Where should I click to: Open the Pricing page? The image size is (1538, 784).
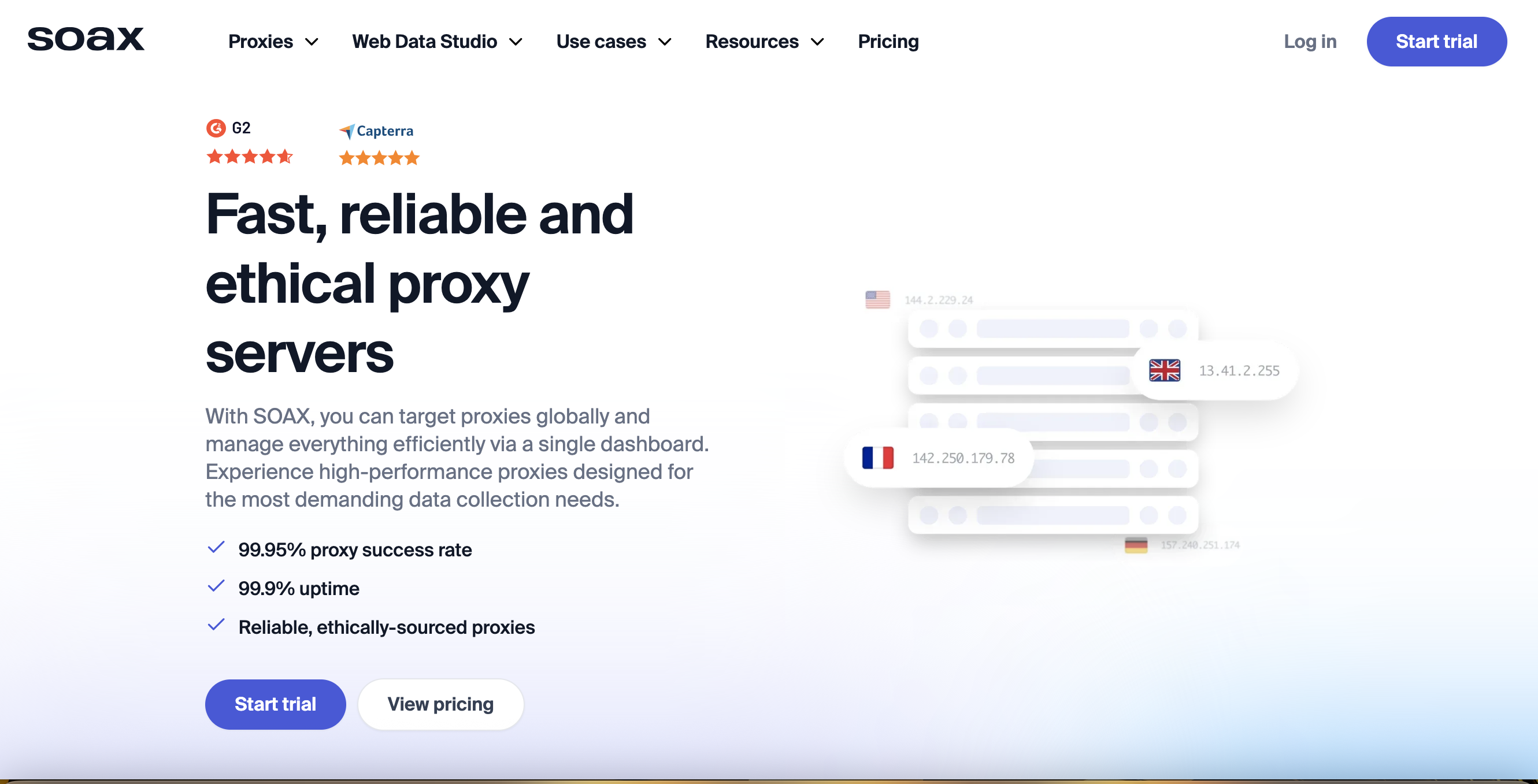(888, 41)
